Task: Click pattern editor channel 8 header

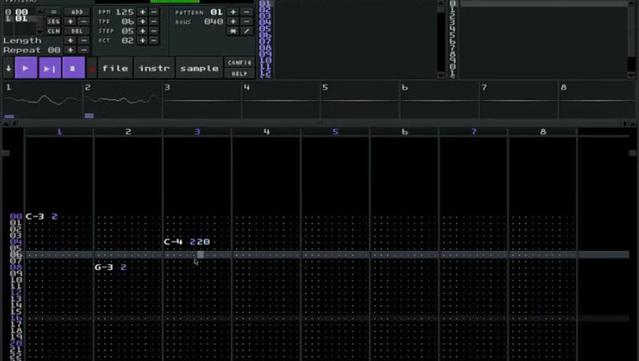Action: [543, 132]
